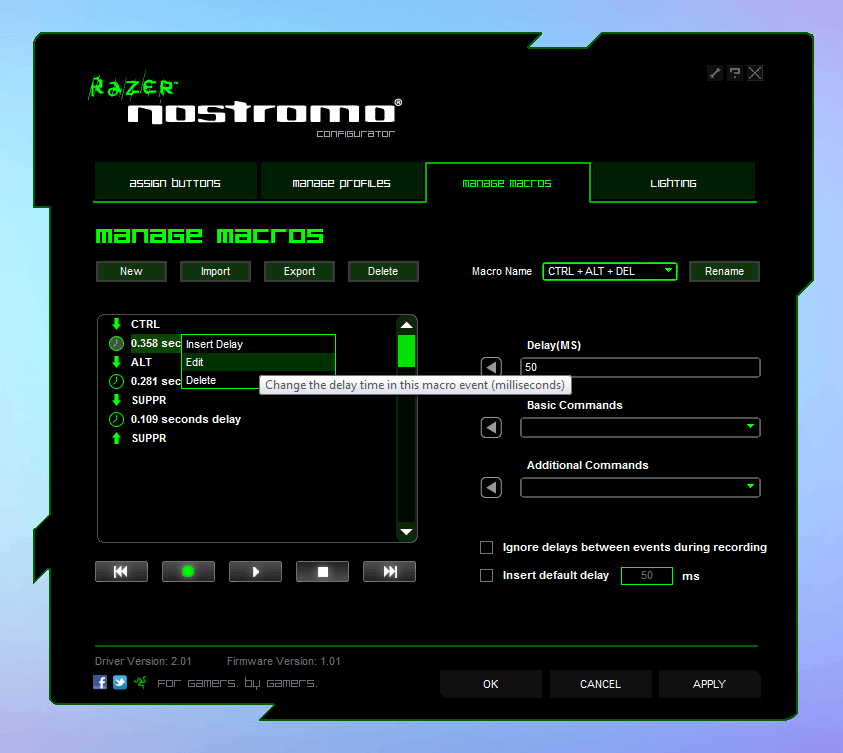Image resolution: width=843 pixels, height=753 pixels.
Task: Expand the Basic Commands dropdown
Action: coord(640,428)
